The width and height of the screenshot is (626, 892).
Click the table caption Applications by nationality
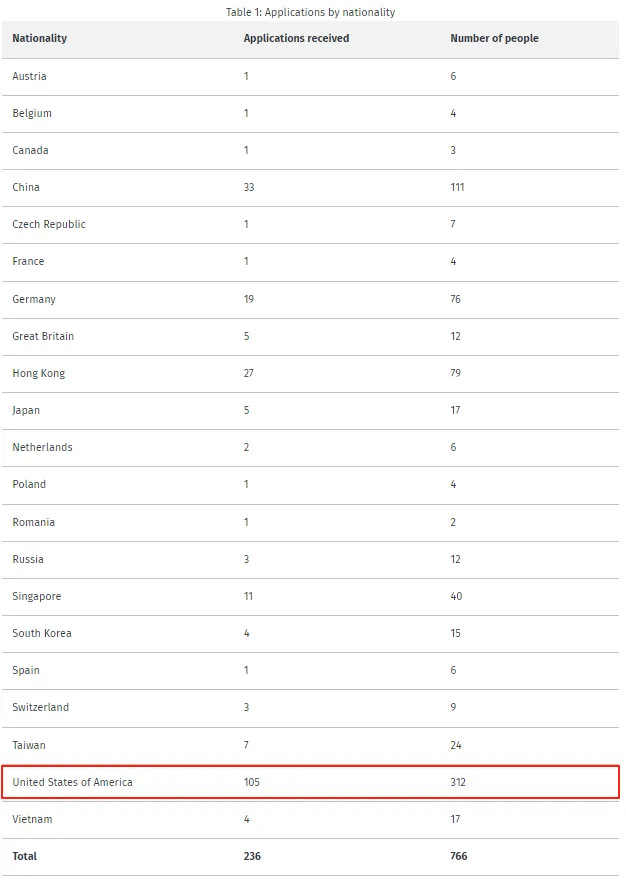point(310,12)
